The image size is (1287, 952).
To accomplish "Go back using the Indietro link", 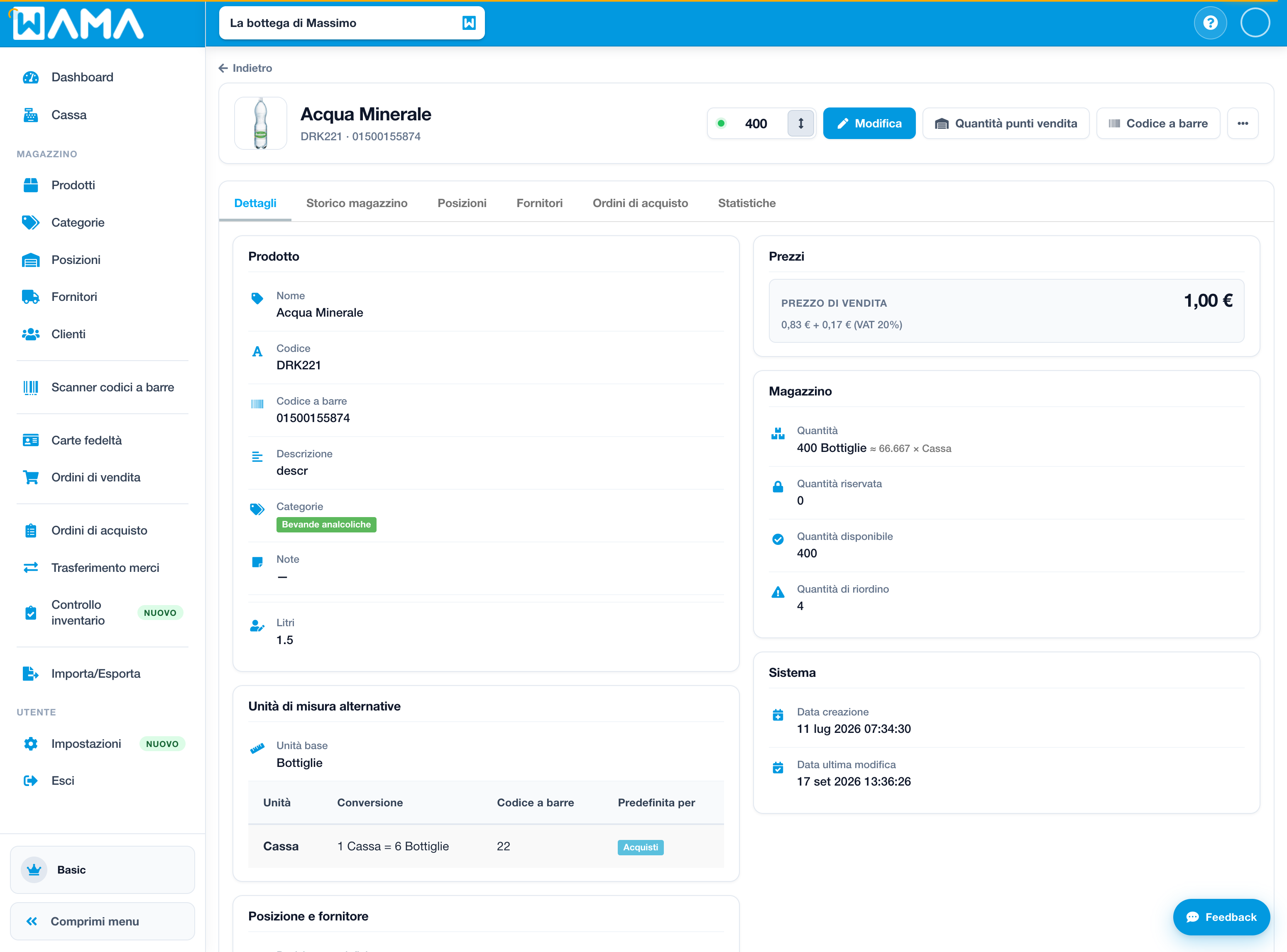I will point(245,68).
